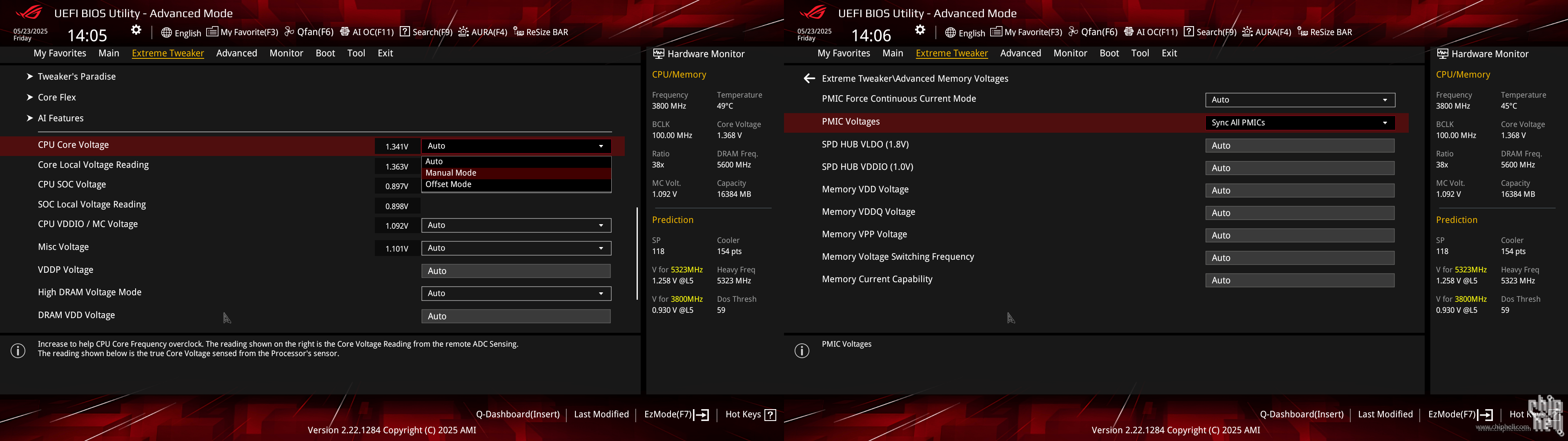This screenshot has height=441, width=1568.
Task: Click DRAM VDD Voltage Auto field
Action: 516,316
